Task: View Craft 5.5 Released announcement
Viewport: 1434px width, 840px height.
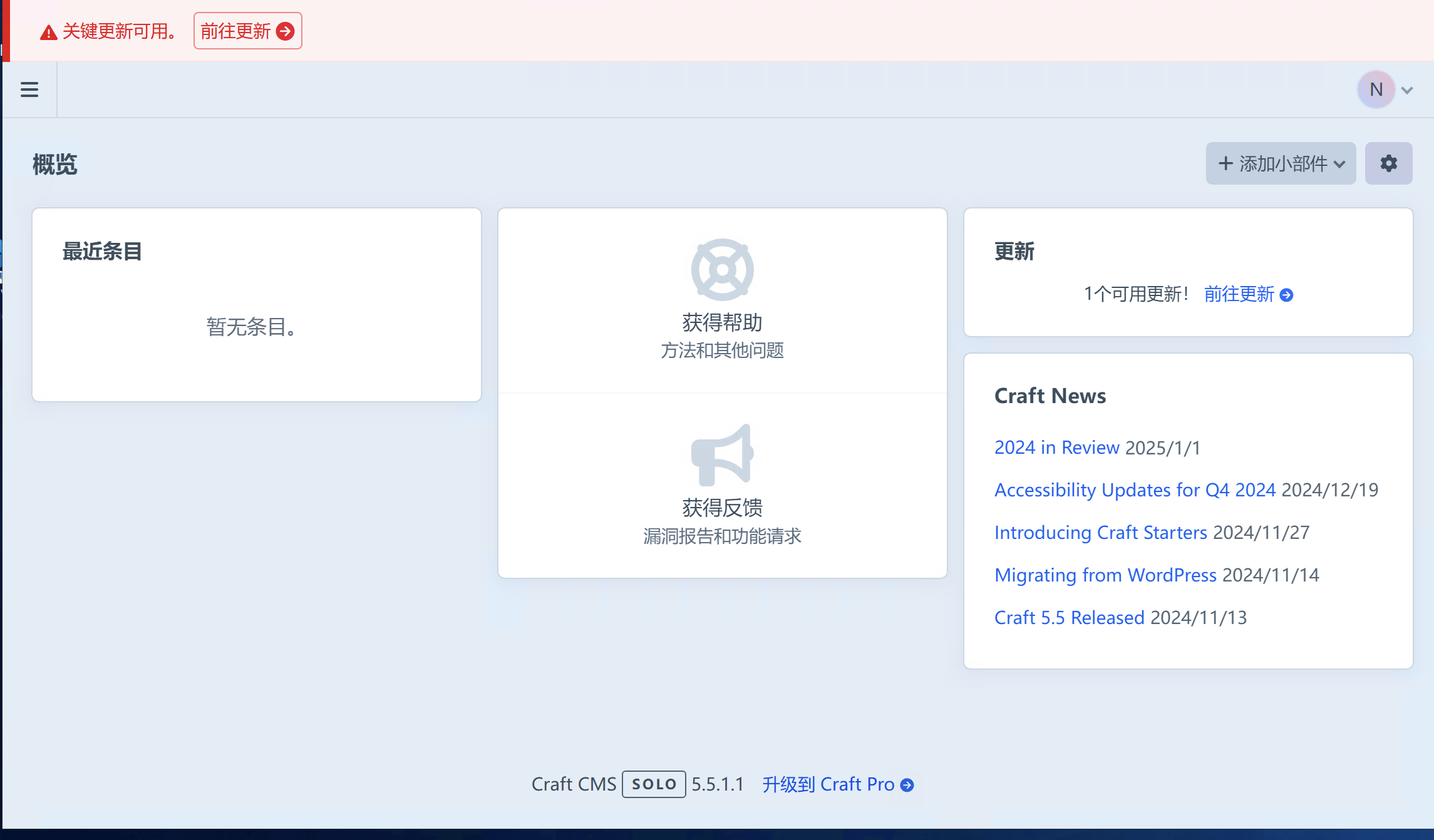Action: point(1069,618)
